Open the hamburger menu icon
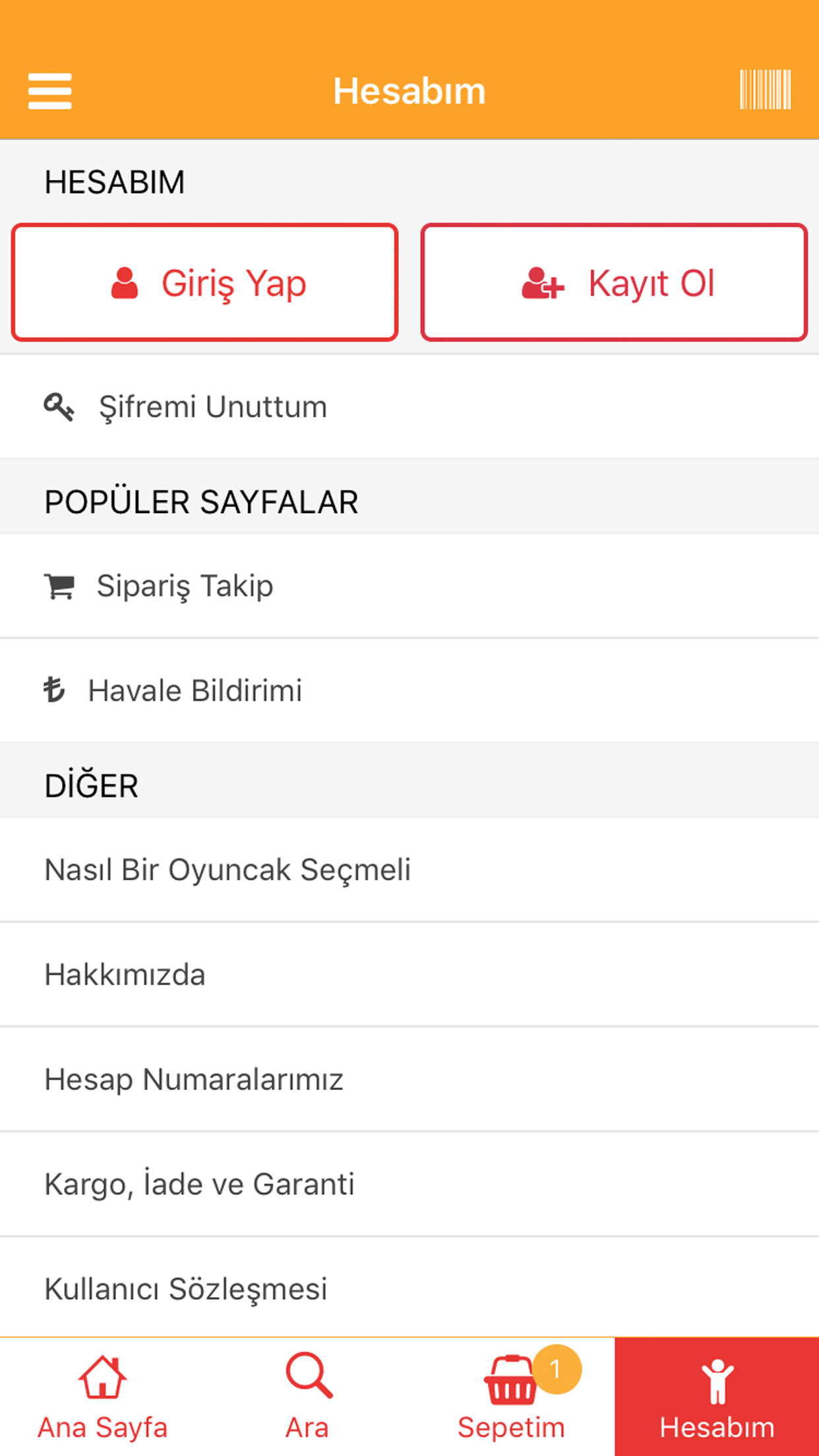Image resolution: width=819 pixels, height=1456 pixels. click(x=49, y=91)
